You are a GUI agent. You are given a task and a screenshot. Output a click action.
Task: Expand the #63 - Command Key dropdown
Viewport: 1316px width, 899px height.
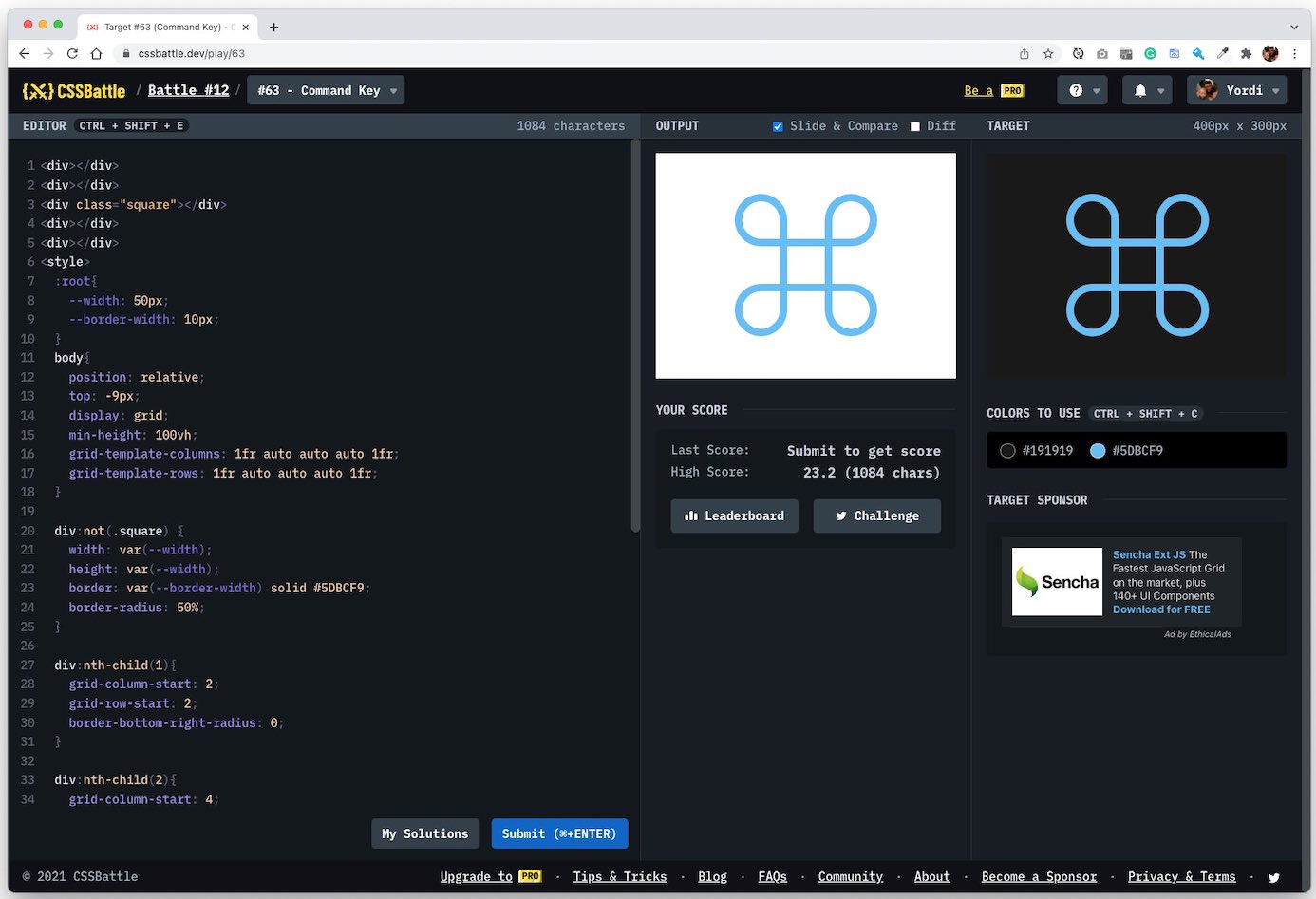(326, 90)
